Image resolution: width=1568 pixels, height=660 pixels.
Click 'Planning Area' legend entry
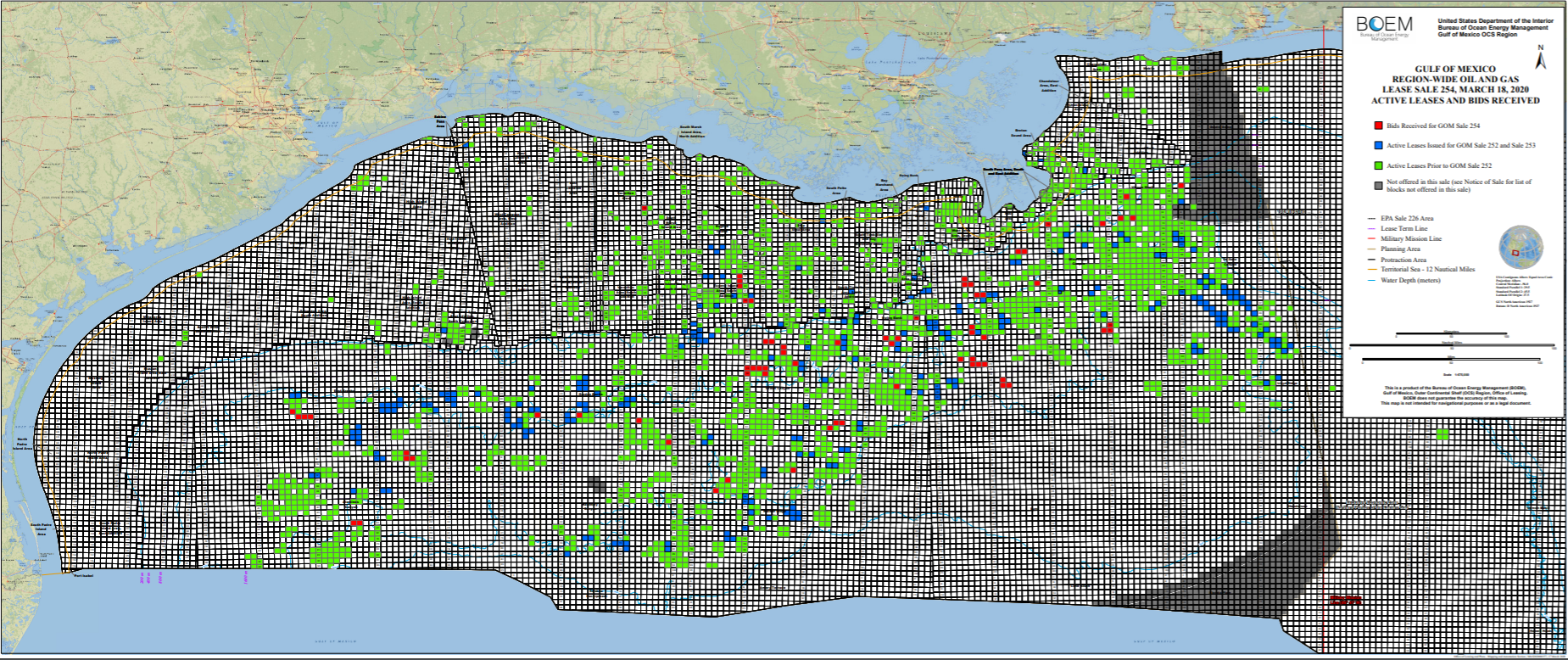point(1400,249)
